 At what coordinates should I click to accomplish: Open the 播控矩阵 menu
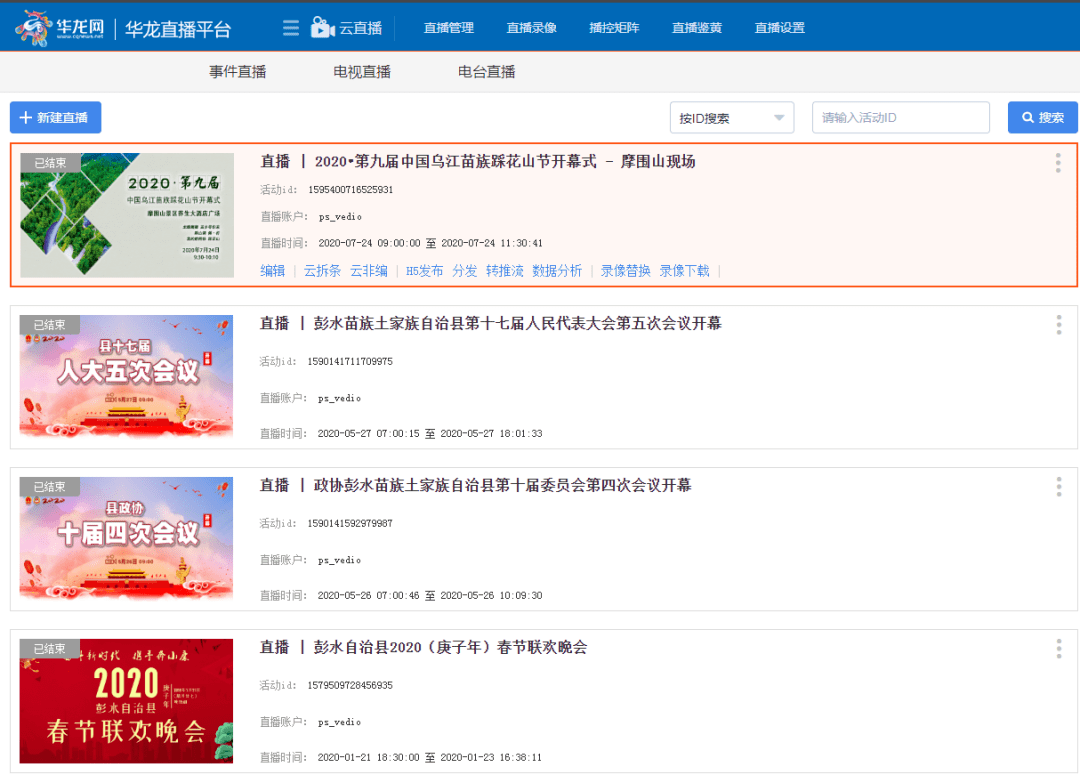coord(614,28)
